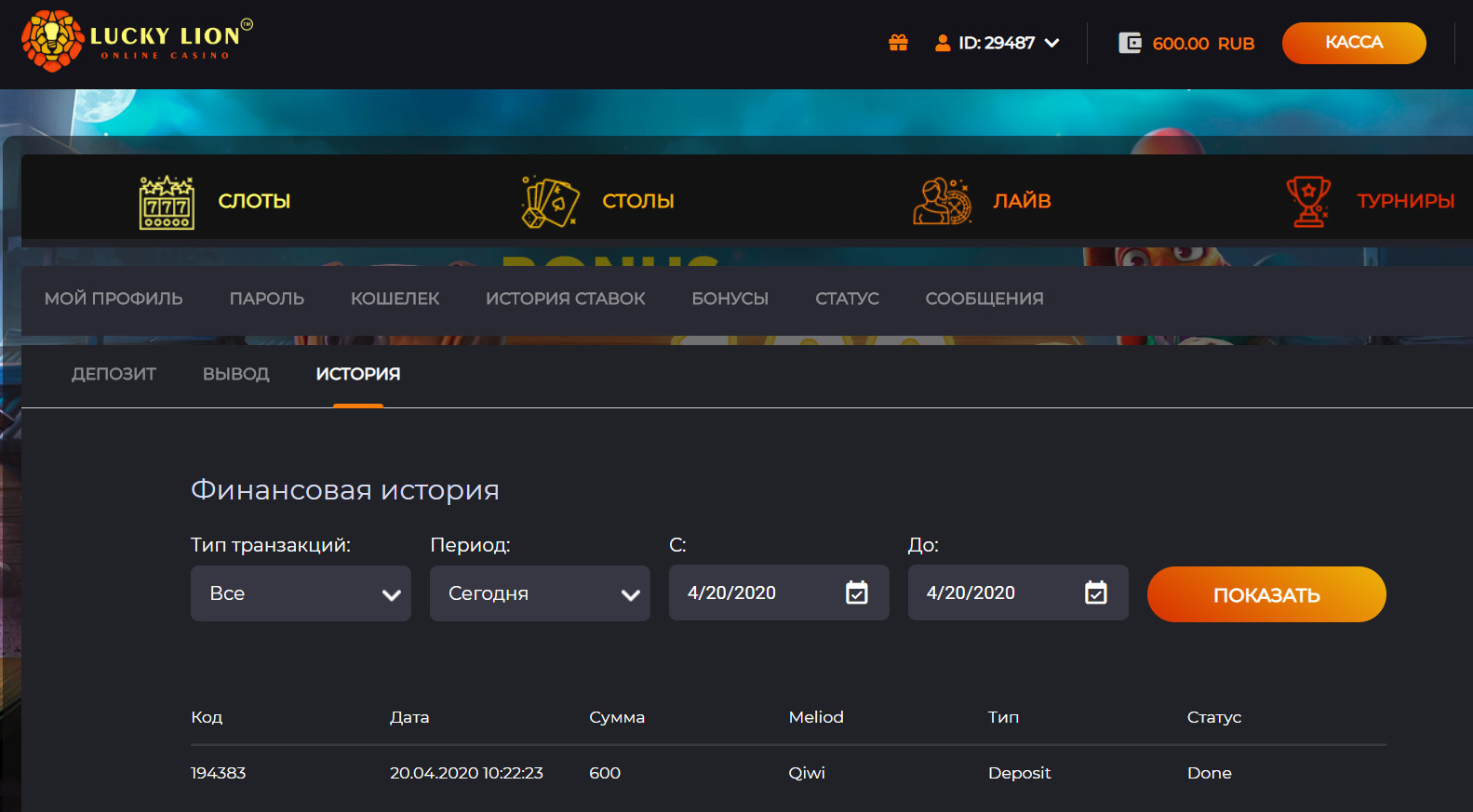Switch to the Вывод tab
The width and height of the screenshot is (1473, 812).
[235, 374]
